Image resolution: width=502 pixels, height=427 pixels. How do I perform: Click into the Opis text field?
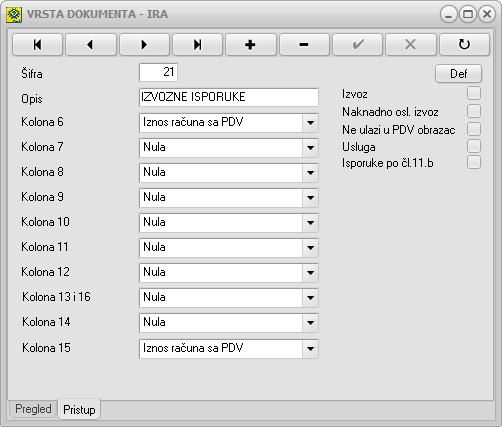pos(229,97)
